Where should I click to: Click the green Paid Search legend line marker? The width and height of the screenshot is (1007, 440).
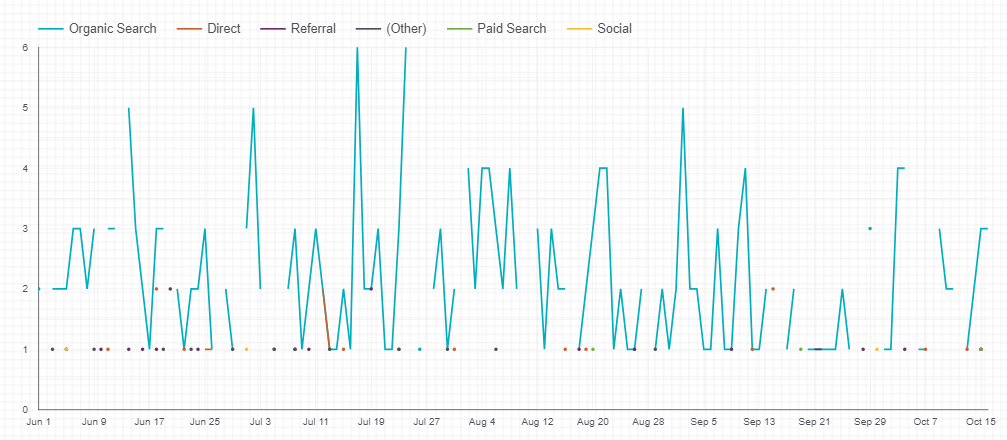click(x=459, y=28)
